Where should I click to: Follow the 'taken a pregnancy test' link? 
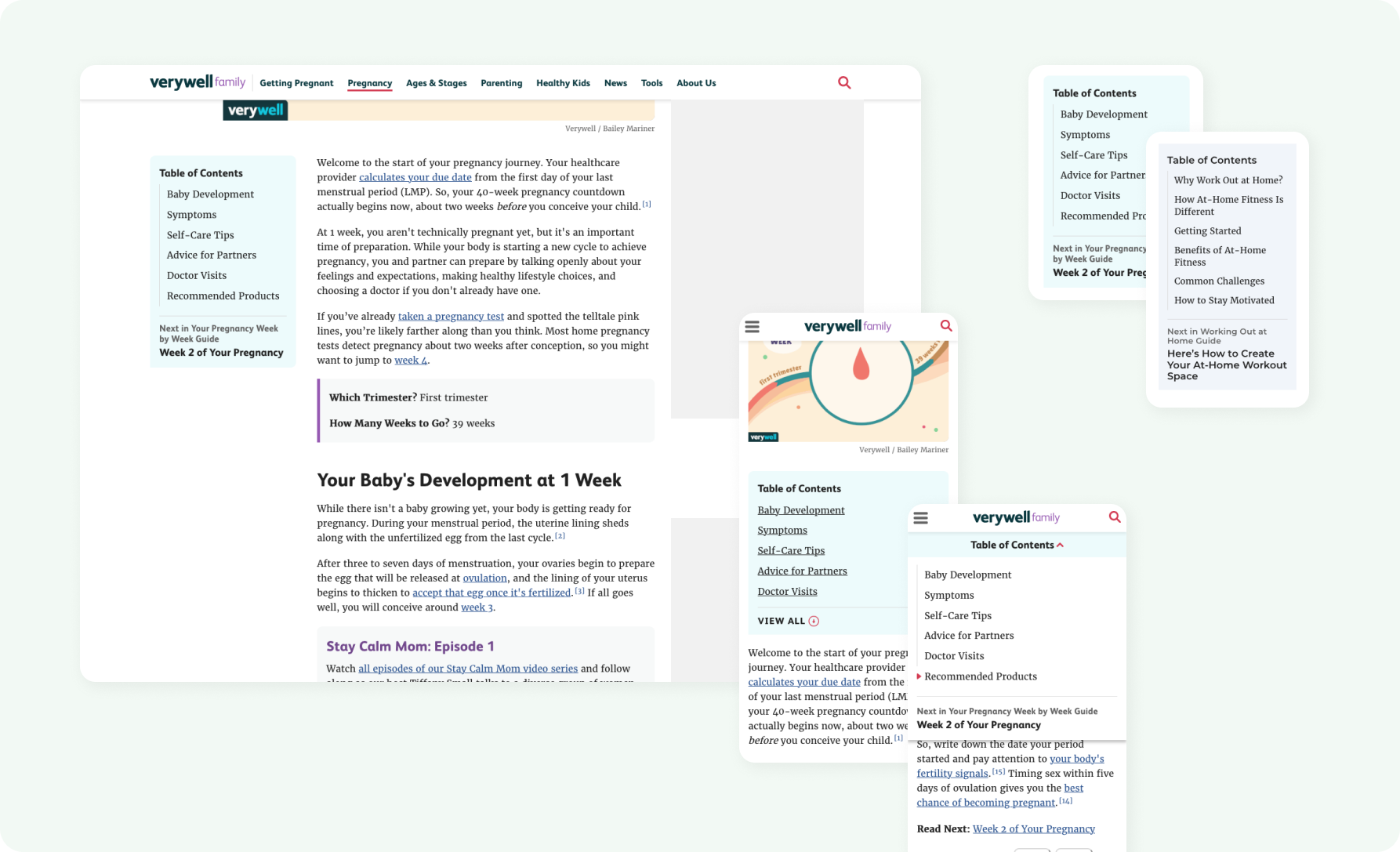pyautogui.click(x=451, y=317)
